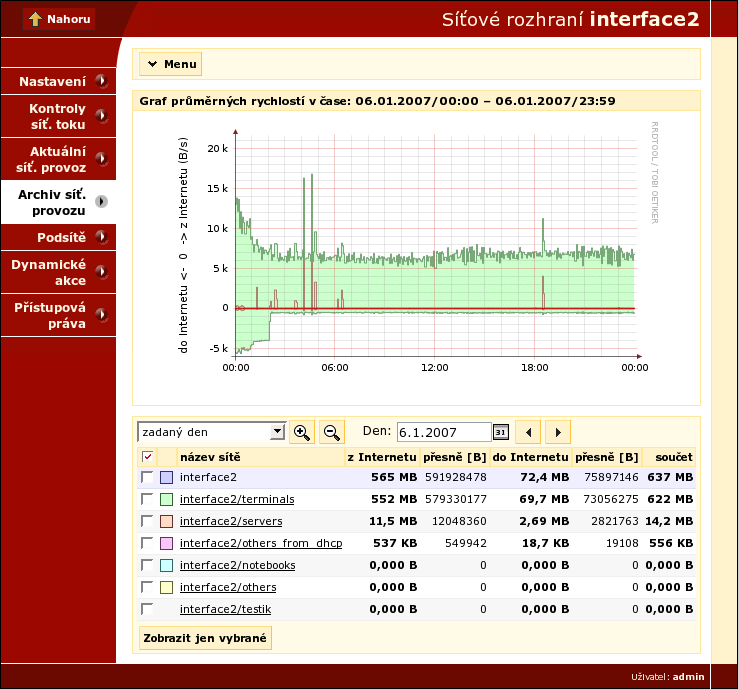739x690 pixels.
Task: Click the 'admin' user name in footer
Action: pyautogui.click(x=688, y=677)
